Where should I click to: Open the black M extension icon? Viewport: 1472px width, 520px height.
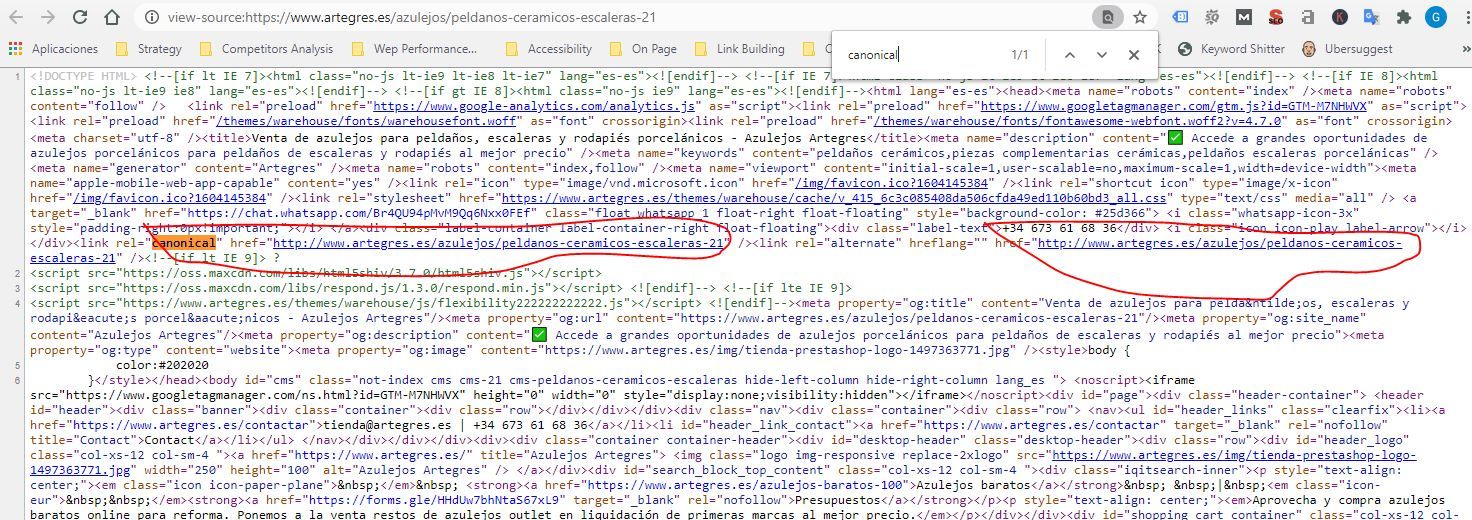click(x=1243, y=17)
